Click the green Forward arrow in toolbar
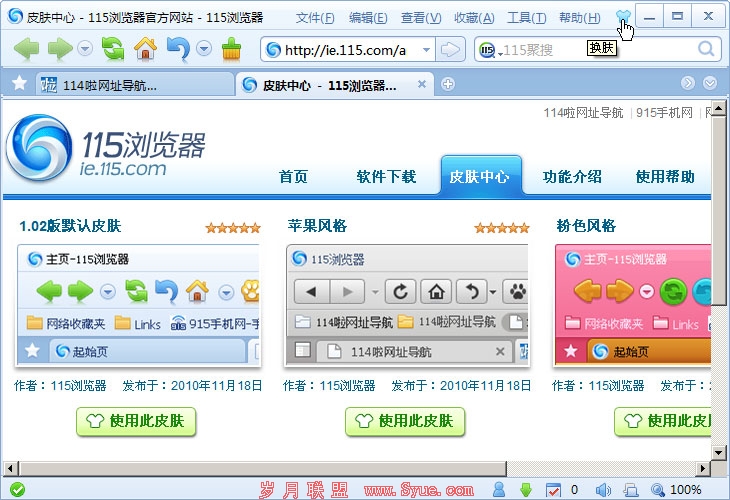This screenshot has width=730, height=500. coord(60,49)
